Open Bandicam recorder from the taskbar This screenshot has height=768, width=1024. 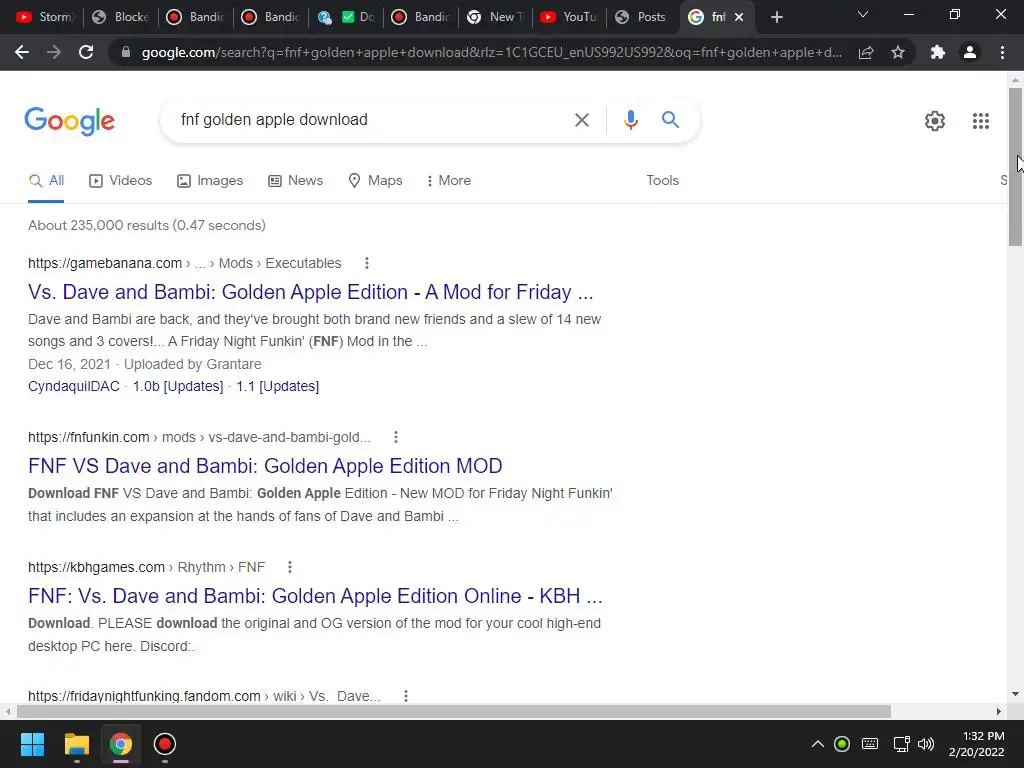coord(165,744)
